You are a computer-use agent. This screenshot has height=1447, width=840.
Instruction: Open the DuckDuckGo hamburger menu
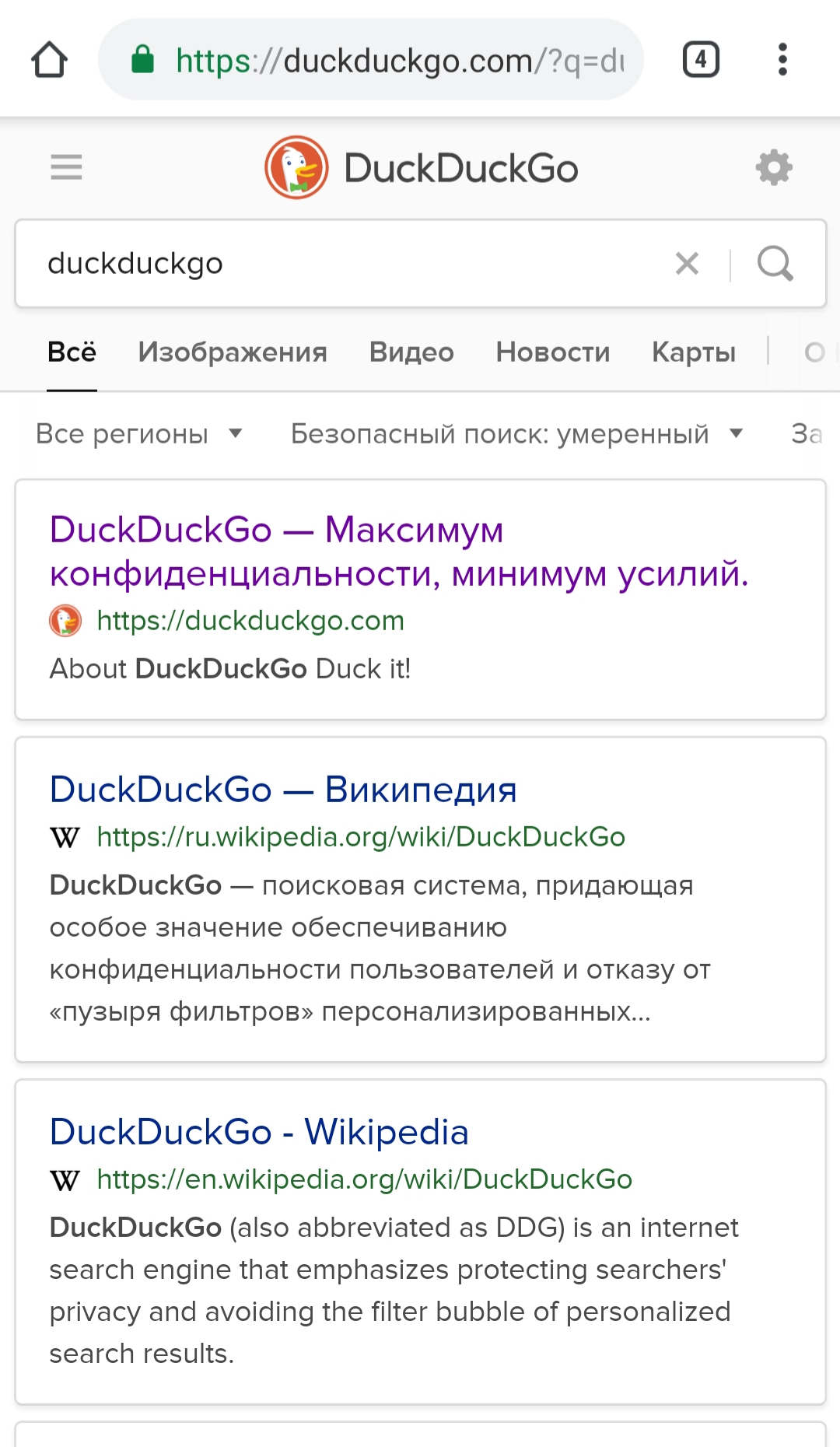[66, 167]
